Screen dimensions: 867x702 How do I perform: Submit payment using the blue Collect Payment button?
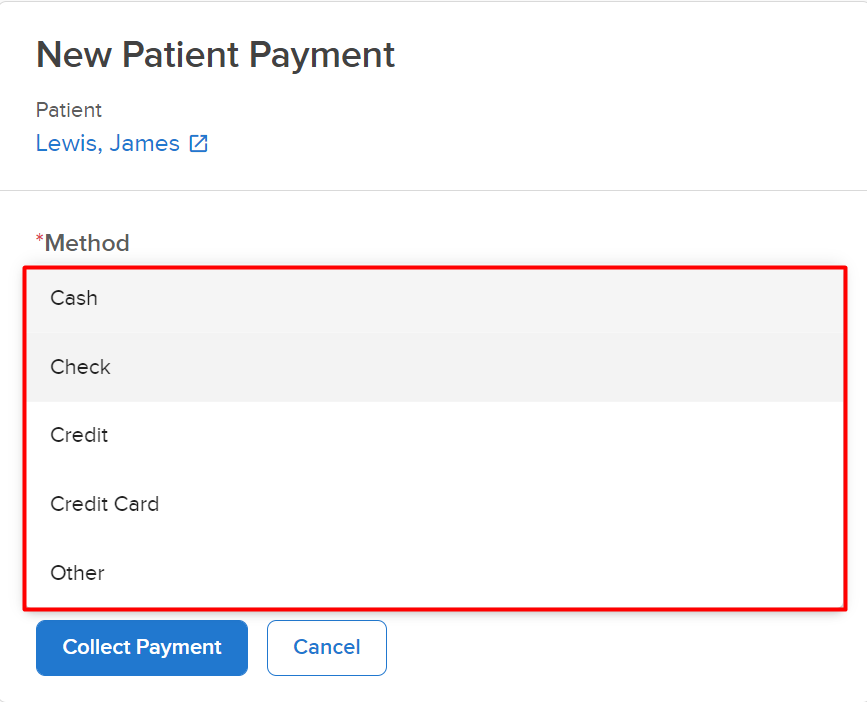tap(142, 647)
